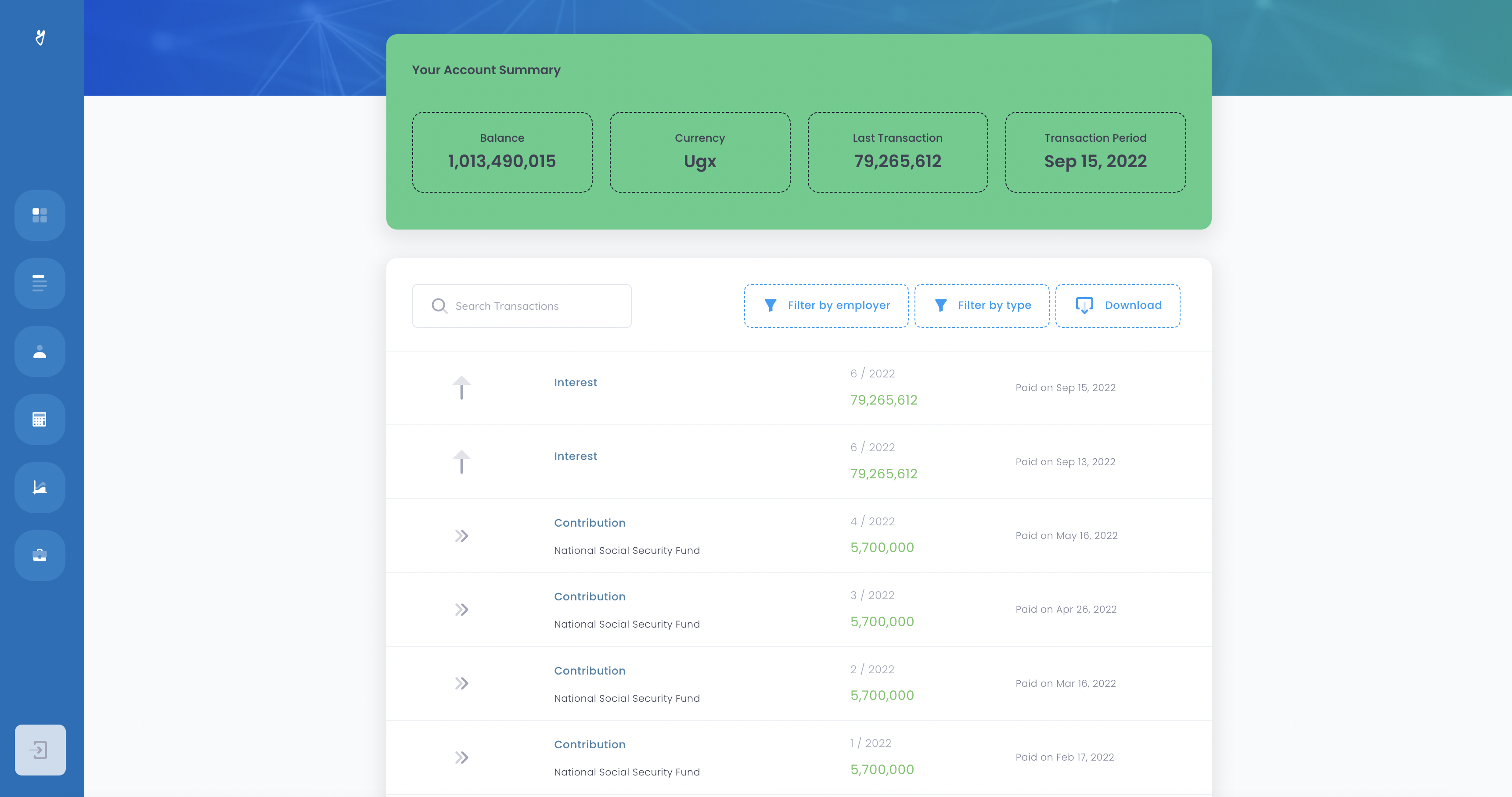1512x797 pixels.
Task: Open Filter by type dropdown
Action: 981,305
